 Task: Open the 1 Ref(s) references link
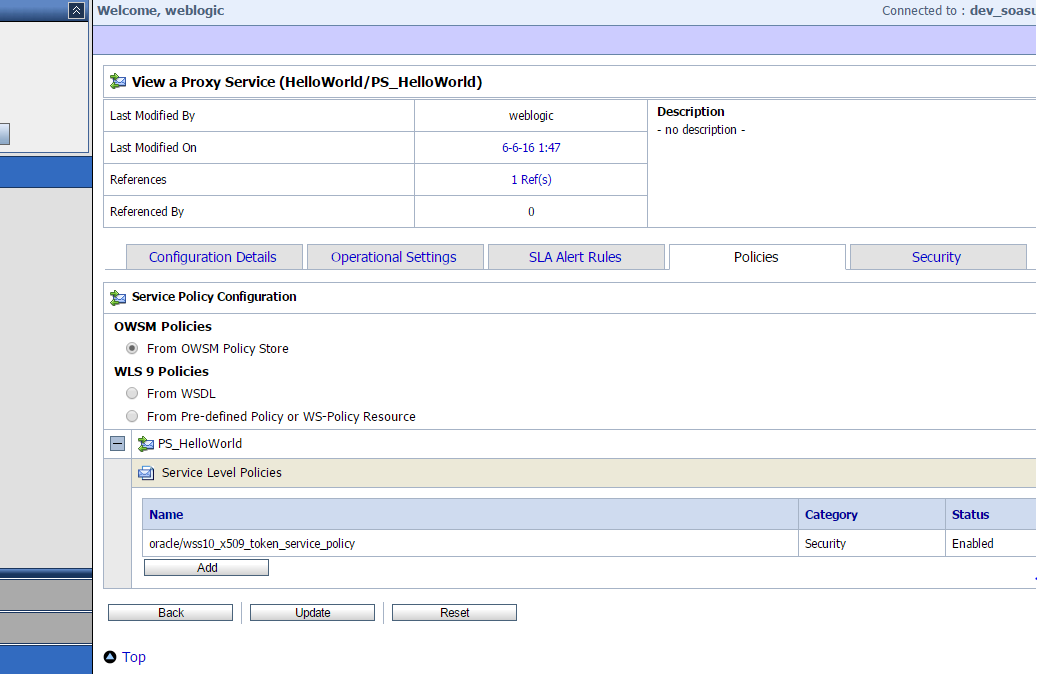click(531, 180)
